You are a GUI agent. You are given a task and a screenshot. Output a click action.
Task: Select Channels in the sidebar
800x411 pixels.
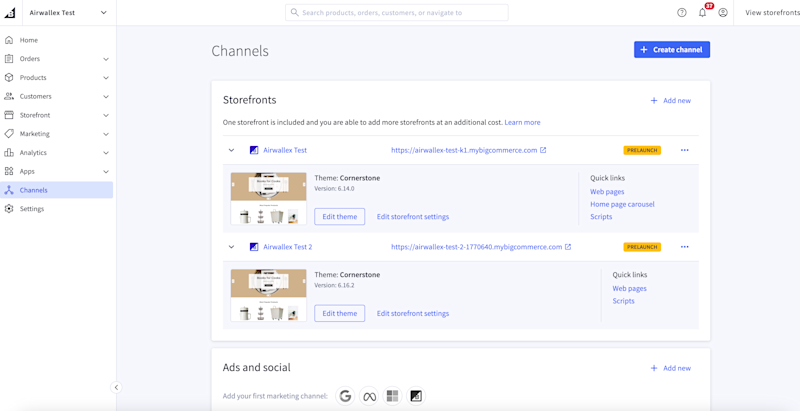click(x=57, y=190)
